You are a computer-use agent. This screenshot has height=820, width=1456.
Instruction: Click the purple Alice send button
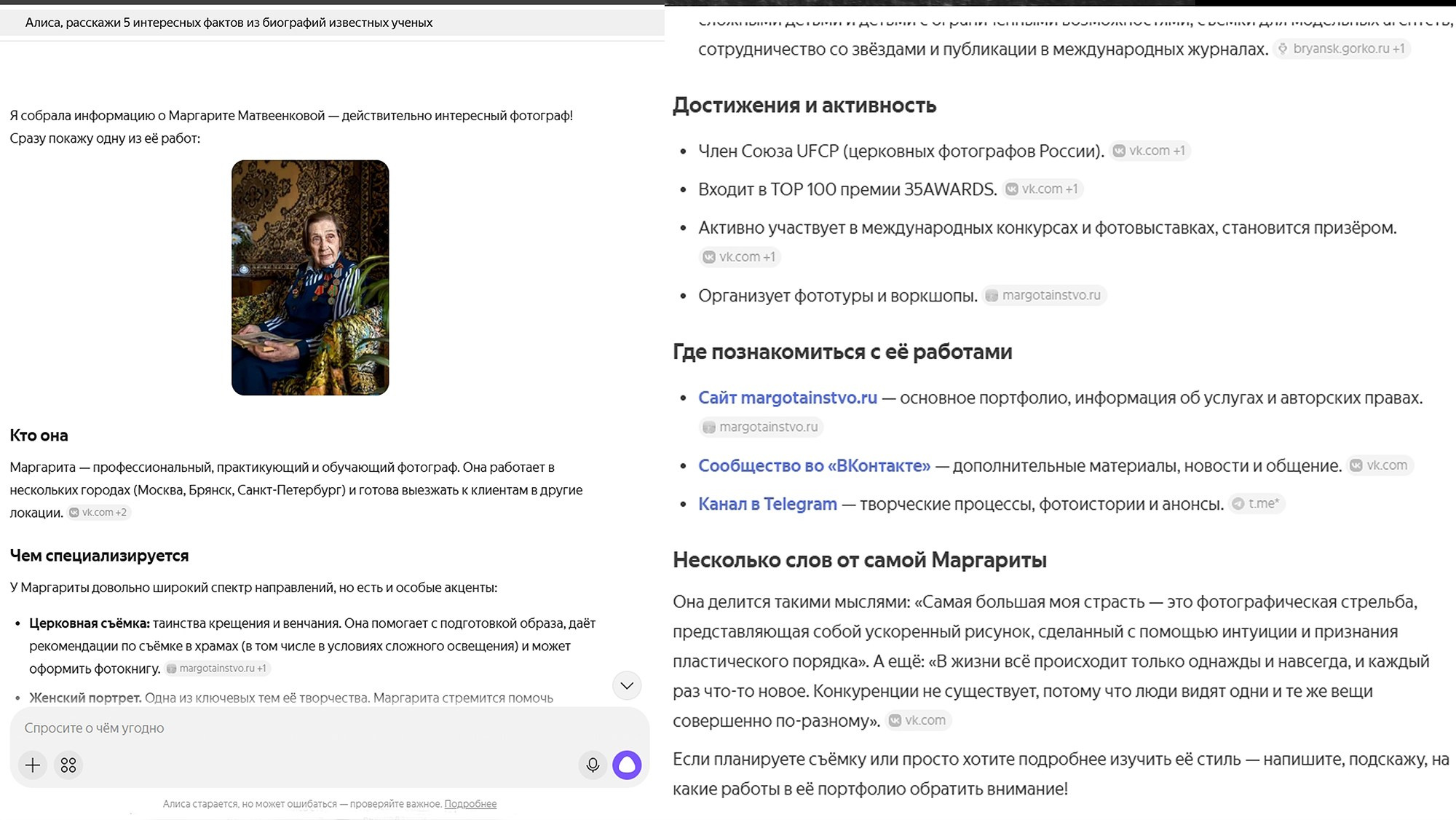click(627, 765)
